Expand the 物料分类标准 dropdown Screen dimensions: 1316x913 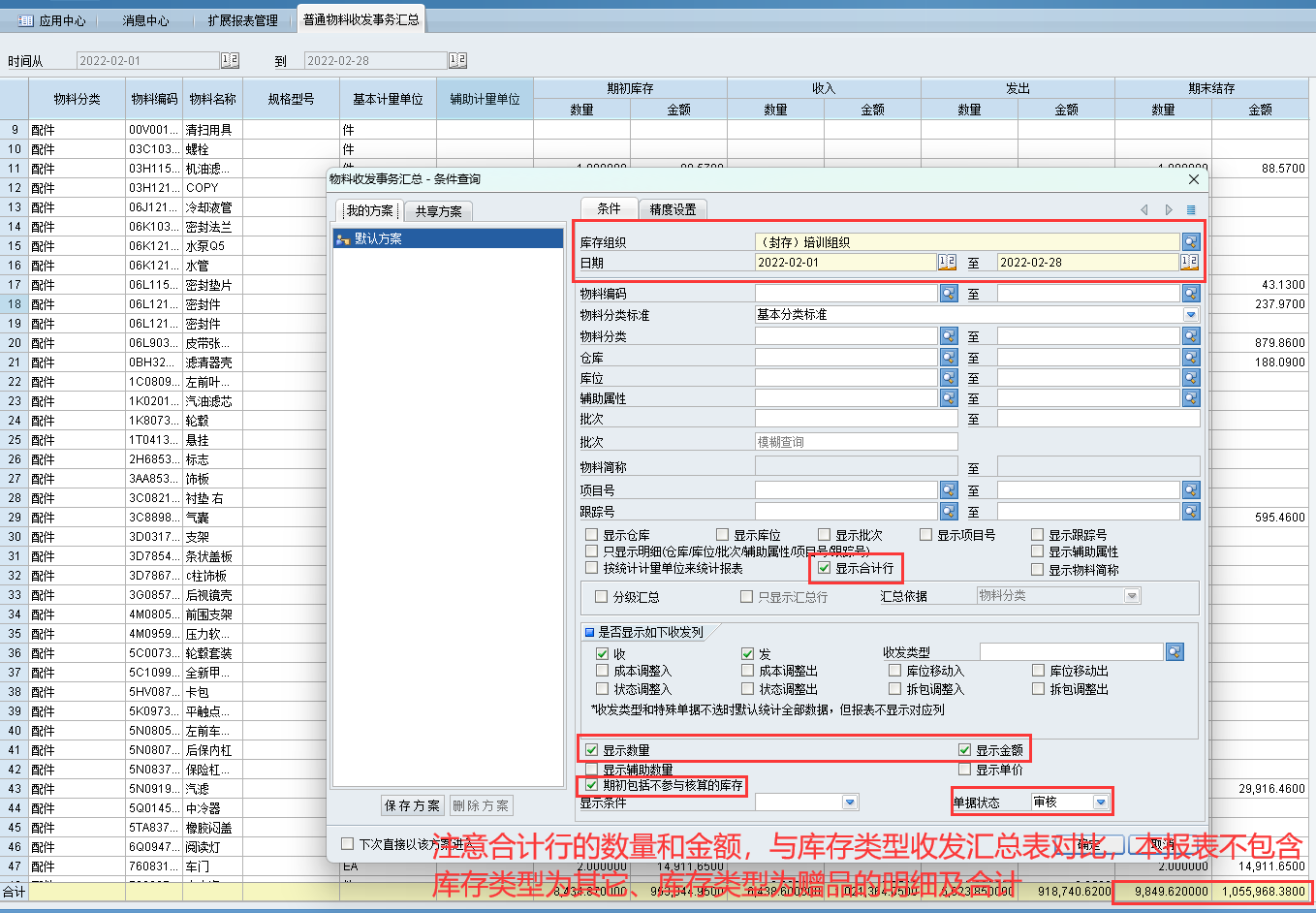point(1190,315)
